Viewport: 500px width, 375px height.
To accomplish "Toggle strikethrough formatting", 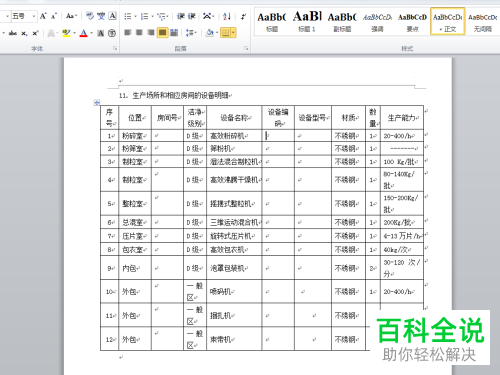I will (x=13, y=33).
